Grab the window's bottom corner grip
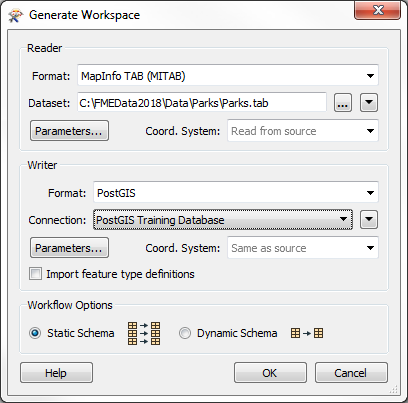This screenshot has width=408, height=403. click(x=394, y=389)
